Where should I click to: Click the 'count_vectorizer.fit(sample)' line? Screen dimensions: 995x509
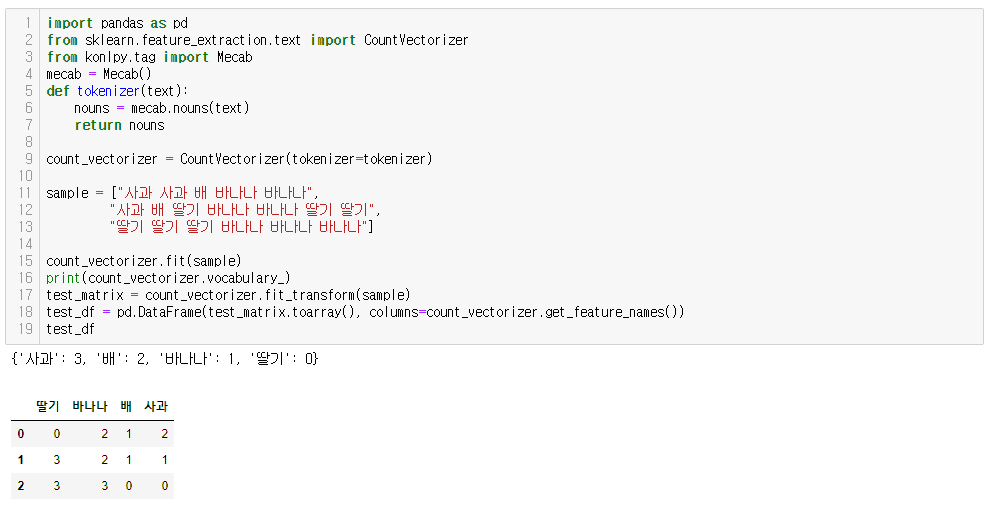pyautogui.click(x=144, y=261)
